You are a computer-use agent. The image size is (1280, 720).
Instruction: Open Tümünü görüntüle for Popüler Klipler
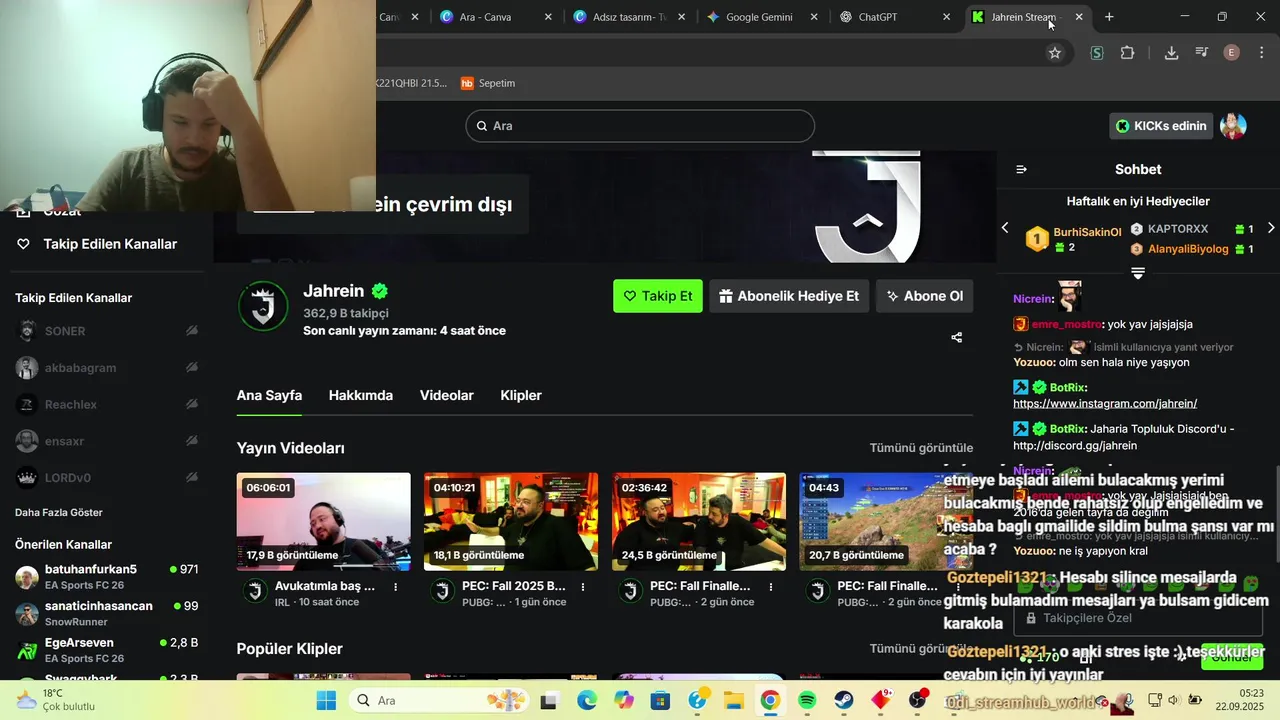921,649
